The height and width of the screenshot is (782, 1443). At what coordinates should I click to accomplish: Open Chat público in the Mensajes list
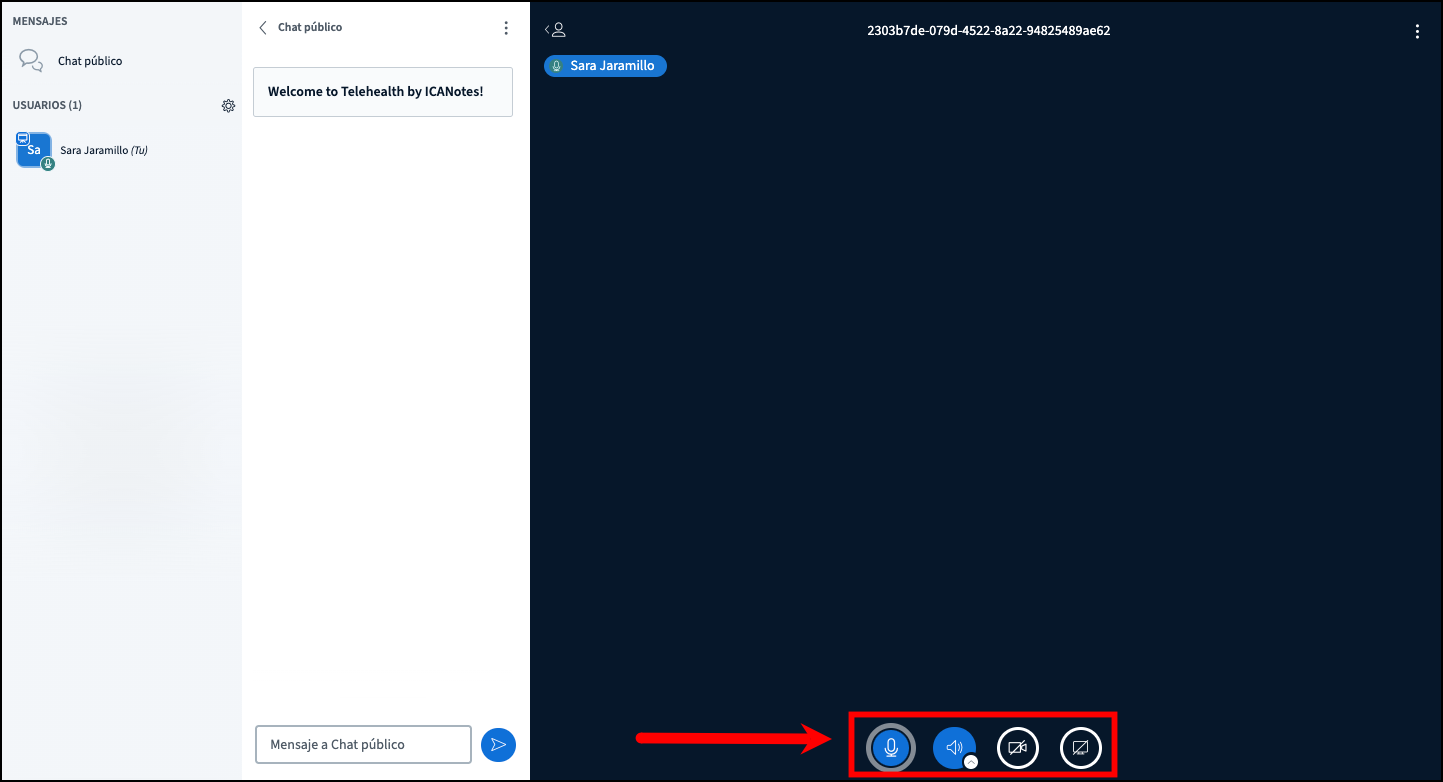coord(90,61)
